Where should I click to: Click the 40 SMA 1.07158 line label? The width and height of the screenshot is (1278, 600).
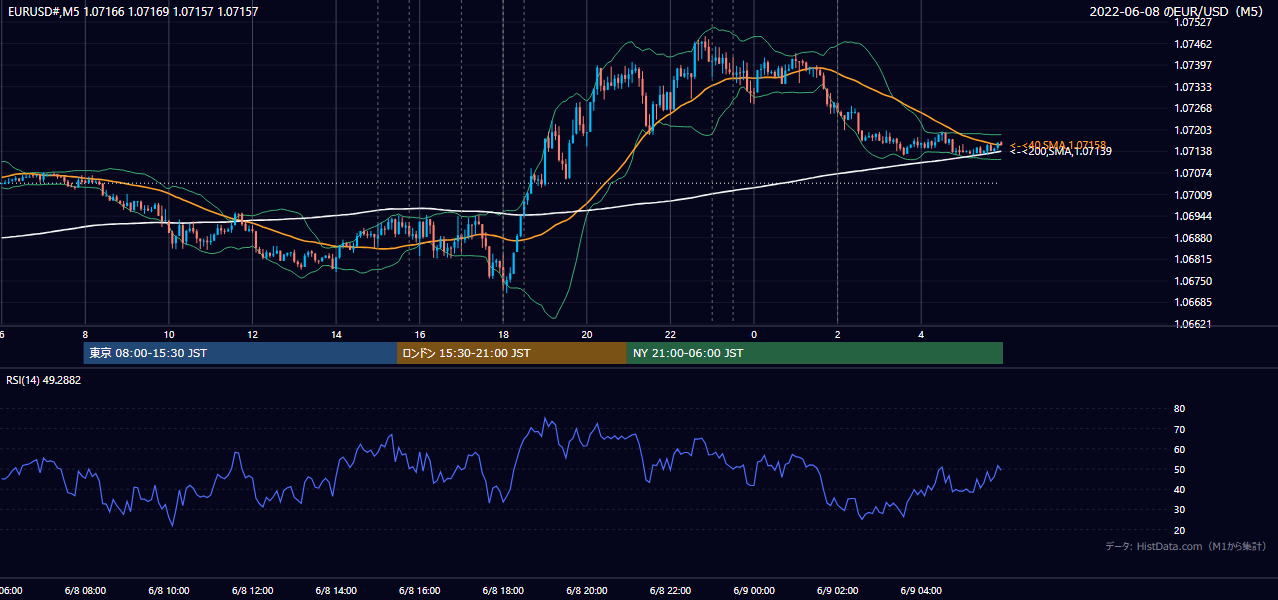[1058, 145]
